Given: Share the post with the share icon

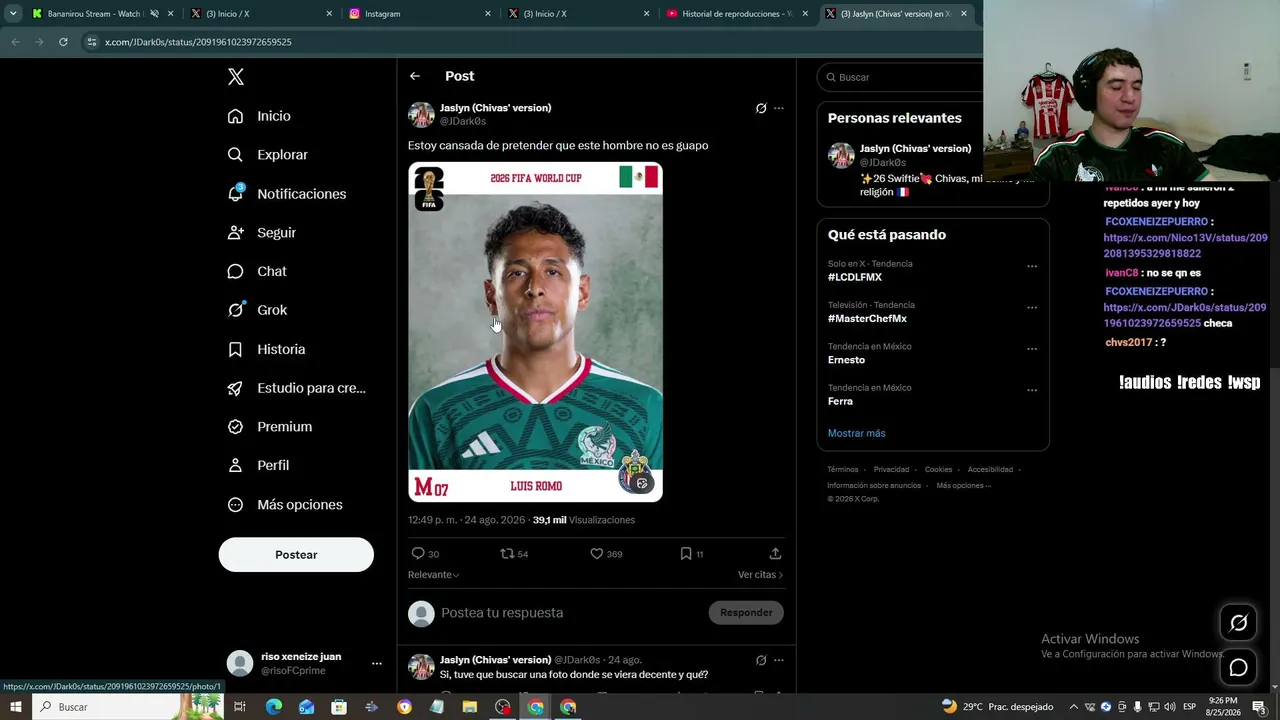Looking at the screenshot, I should point(775,553).
